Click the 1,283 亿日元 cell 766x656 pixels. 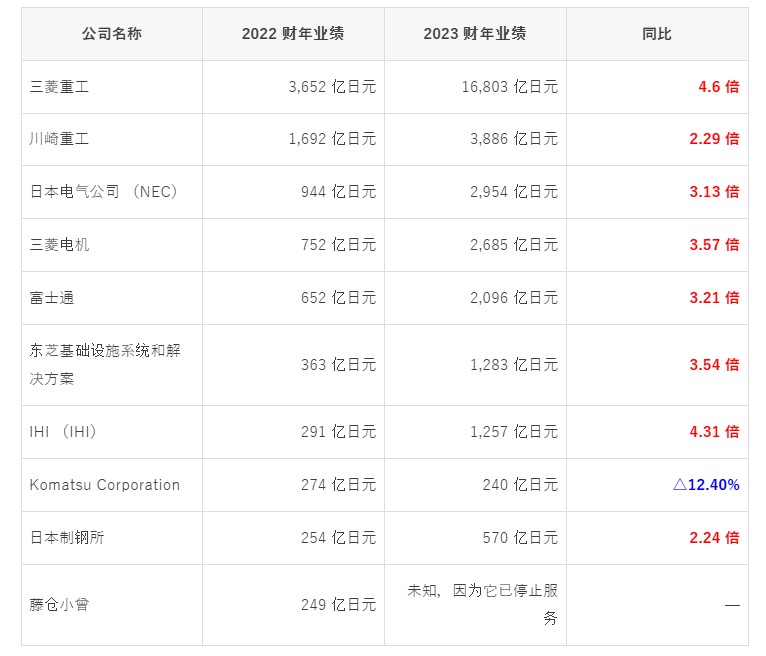click(x=475, y=365)
